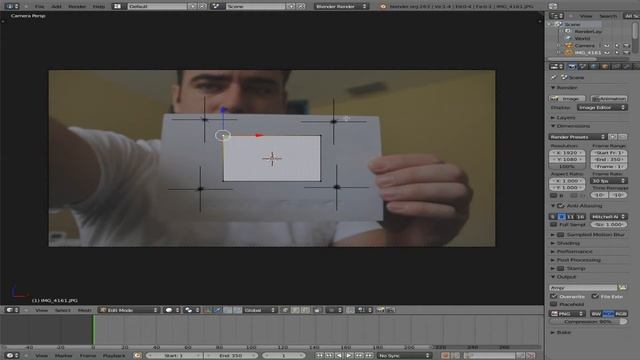Open Global transform orientation dropdown
The width and height of the screenshot is (640, 360).
[x=260, y=310]
